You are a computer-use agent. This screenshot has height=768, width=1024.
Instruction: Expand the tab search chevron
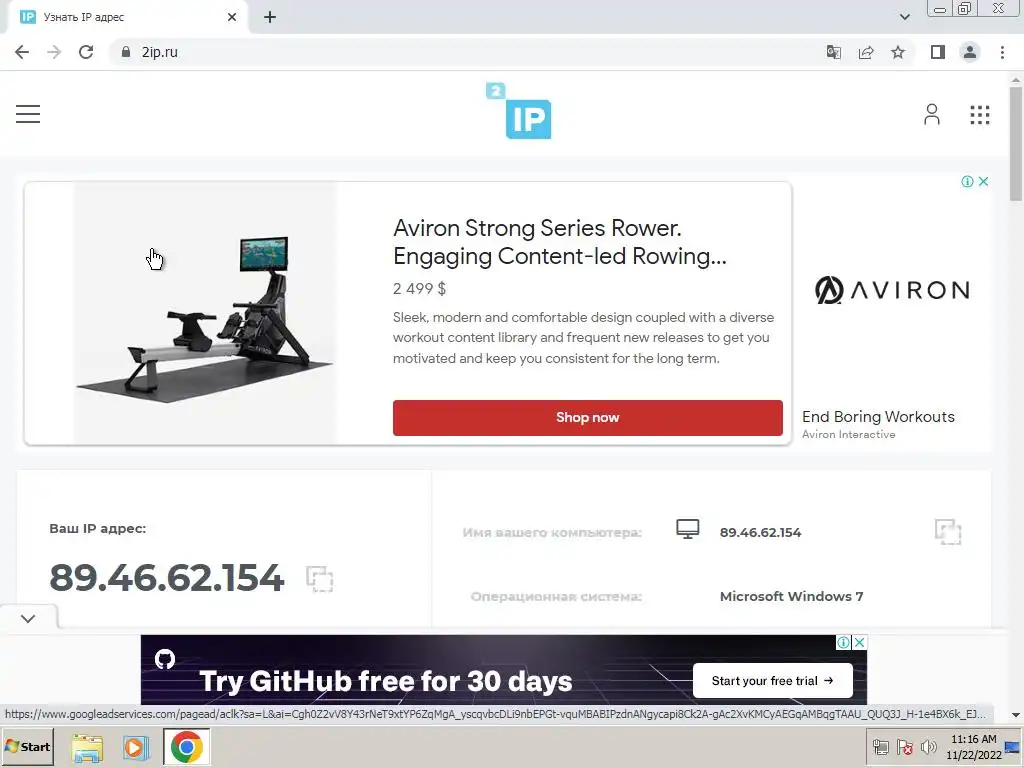tap(904, 17)
